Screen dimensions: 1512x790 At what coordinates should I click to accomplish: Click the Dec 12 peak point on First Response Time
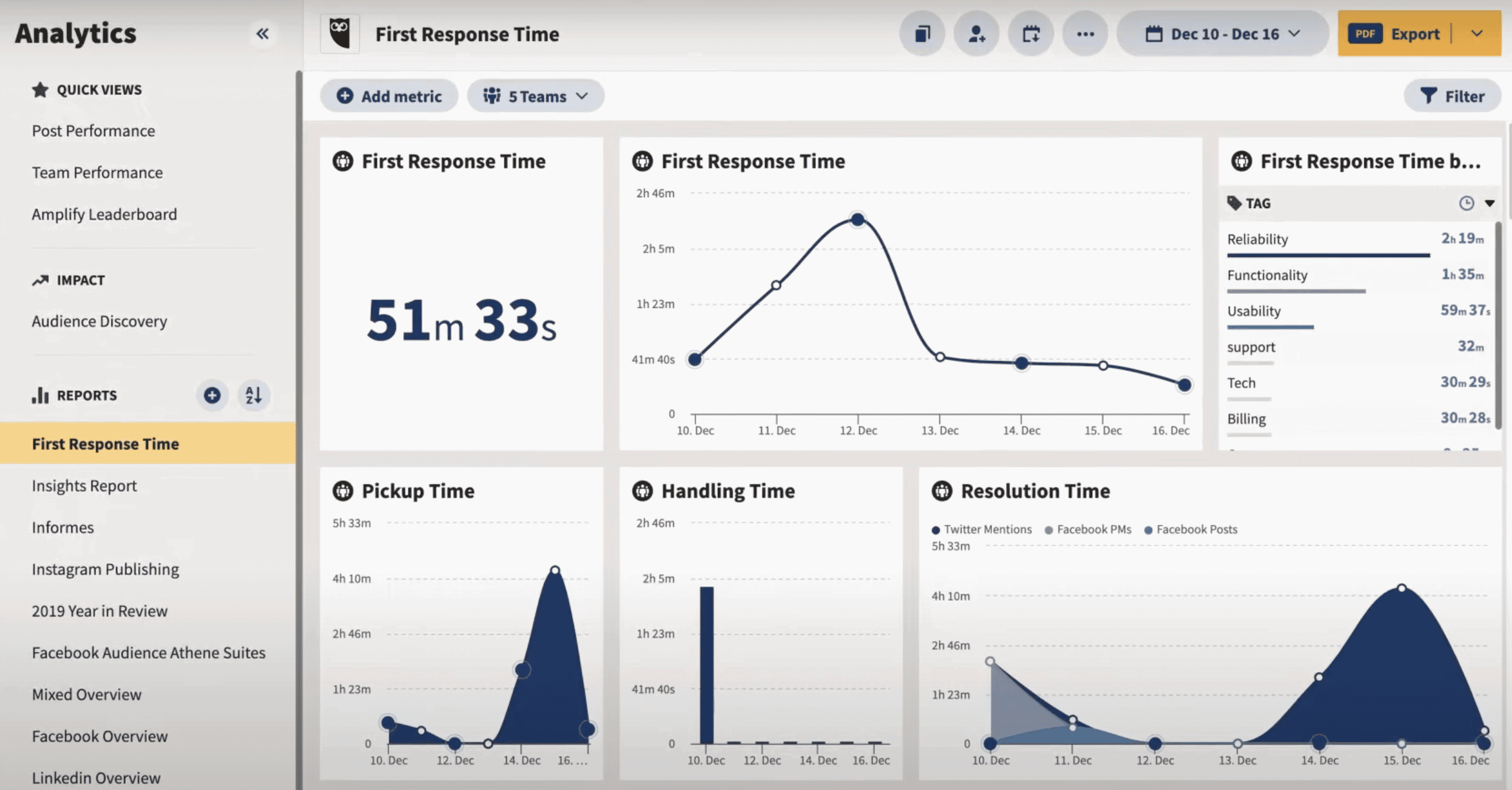[858, 219]
